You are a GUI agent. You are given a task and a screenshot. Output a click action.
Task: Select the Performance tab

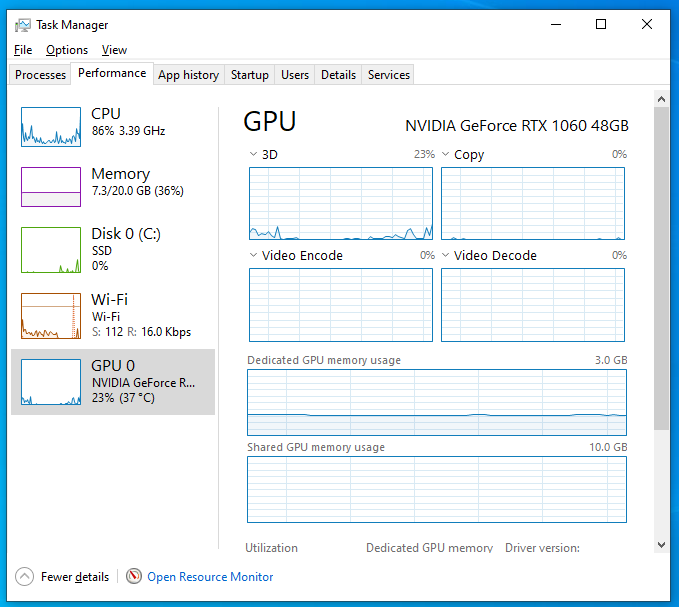click(x=112, y=73)
